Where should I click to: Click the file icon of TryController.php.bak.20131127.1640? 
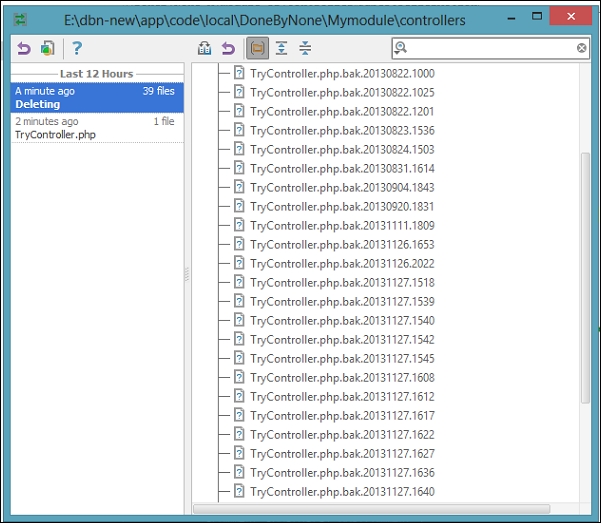coord(239,491)
